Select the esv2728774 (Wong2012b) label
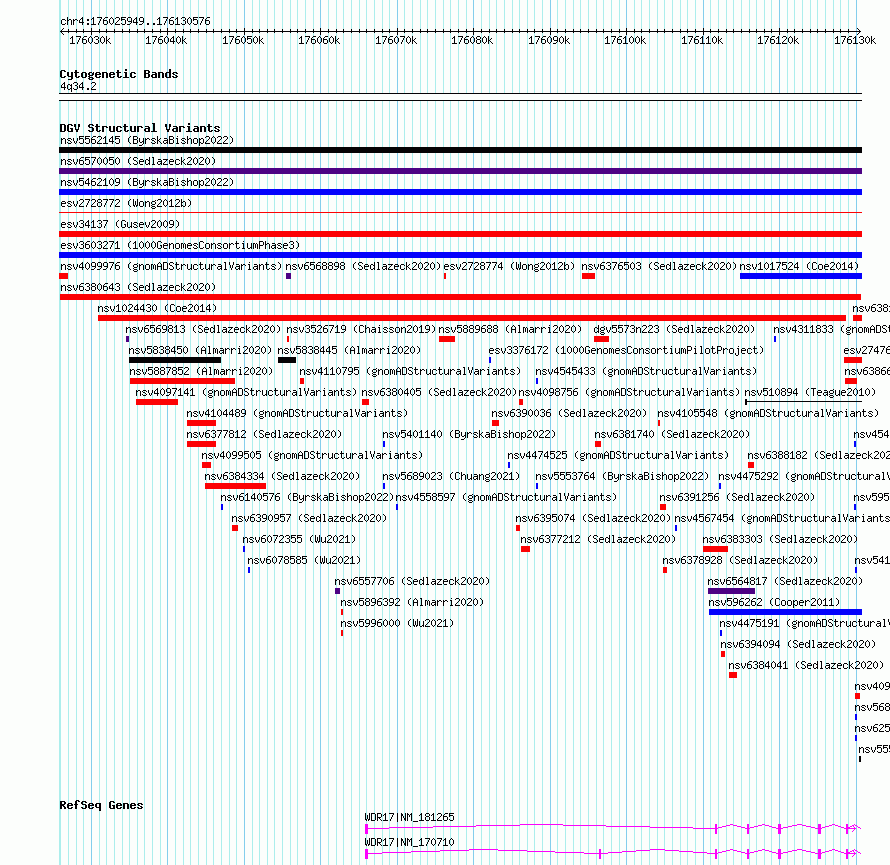The image size is (890, 865). click(x=509, y=266)
